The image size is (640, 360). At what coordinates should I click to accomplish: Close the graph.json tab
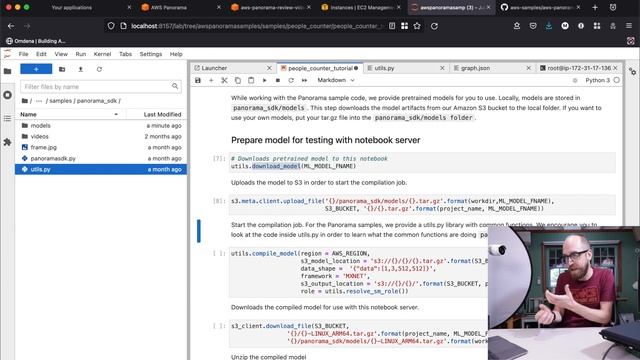529,68
